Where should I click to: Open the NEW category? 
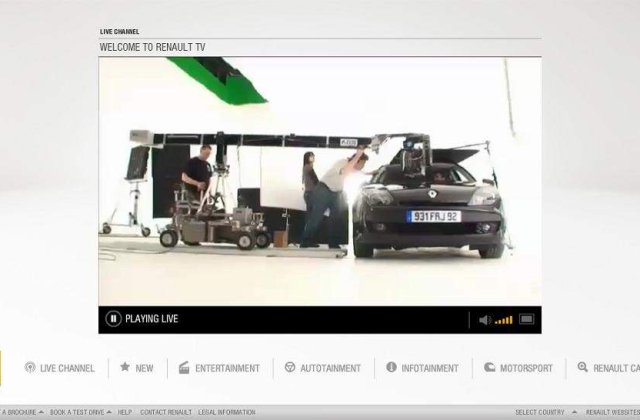click(x=144, y=368)
